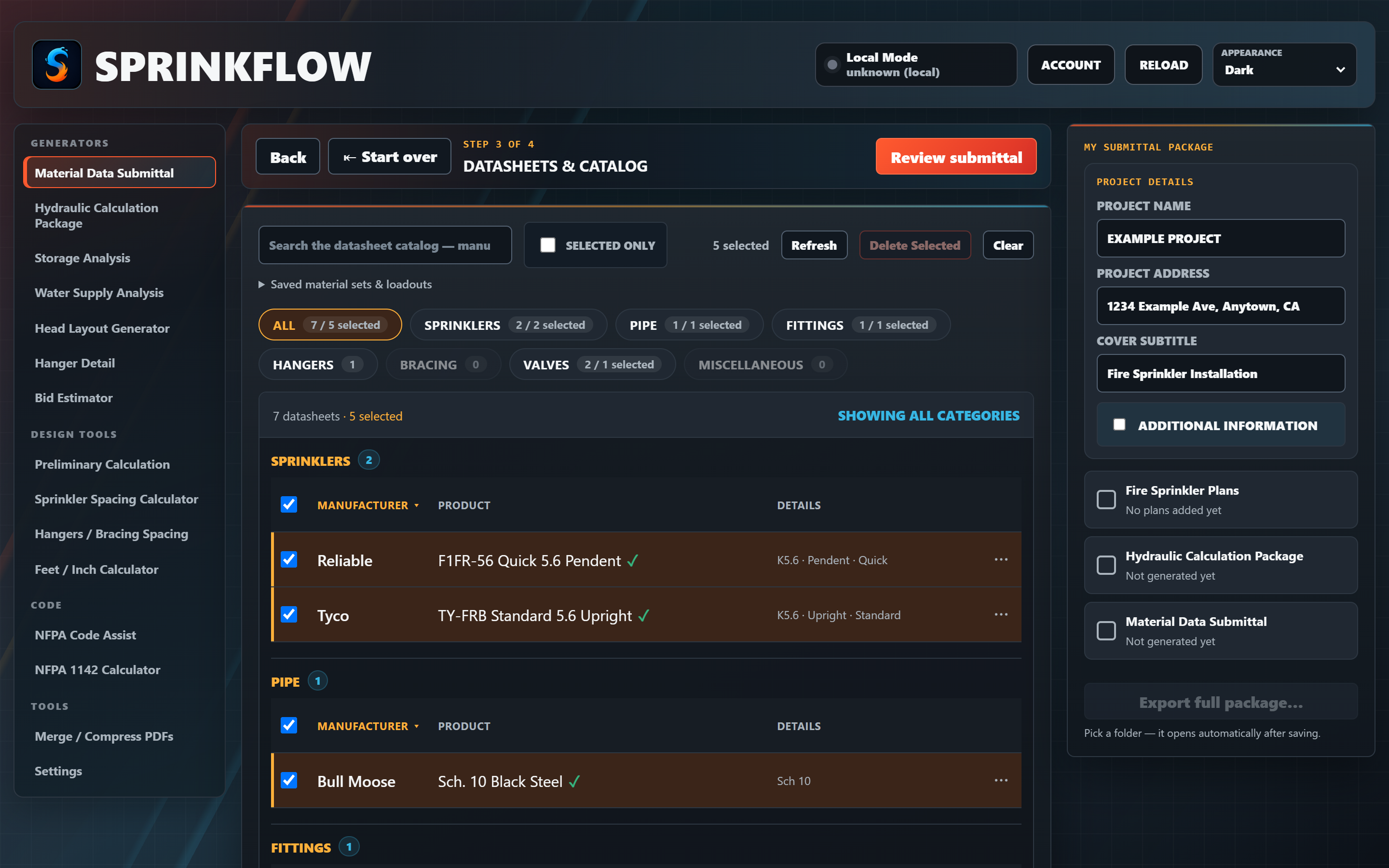Filter catalog by Hangers category
This screenshot has width=1389, height=868.
coord(318,365)
